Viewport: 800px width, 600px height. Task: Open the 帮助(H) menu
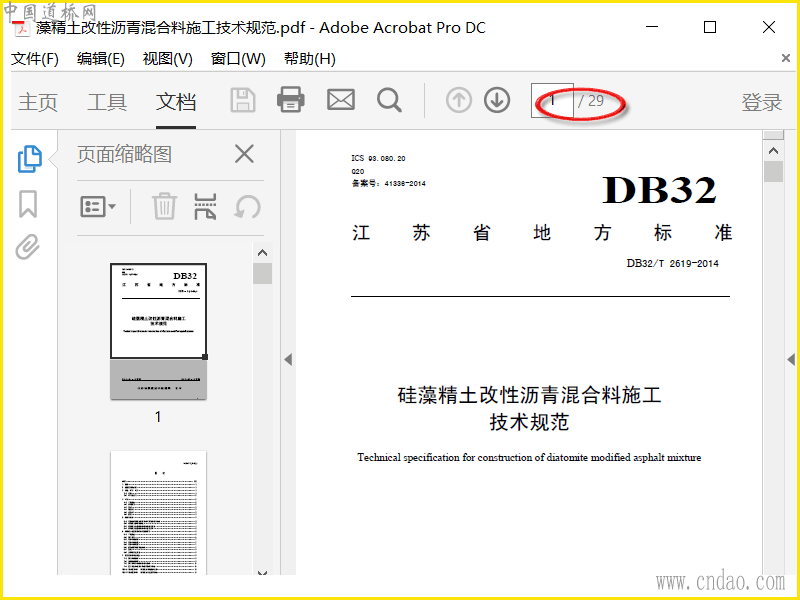(x=310, y=59)
